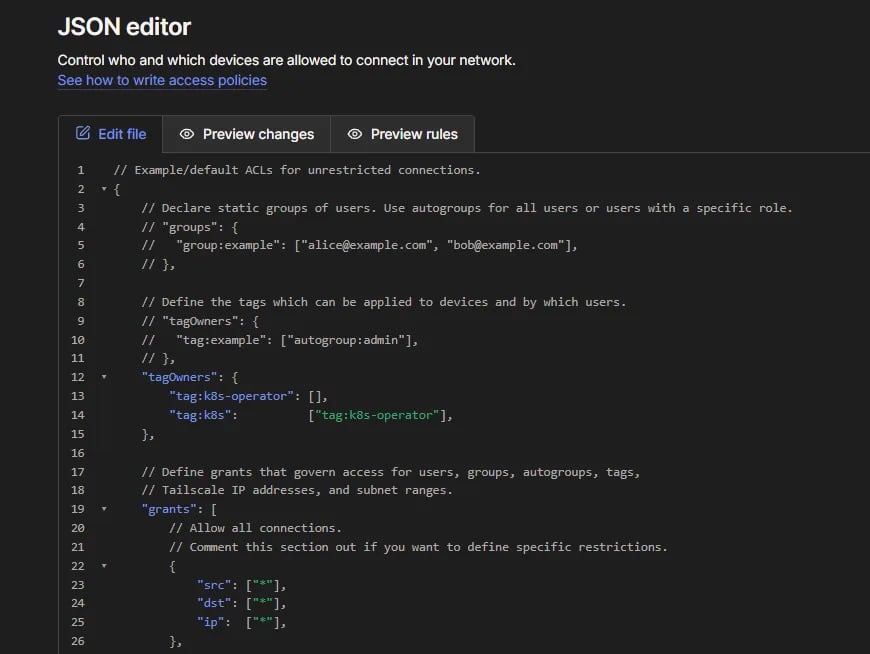Click the commented "tagOwners": { line 9
Image resolution: width=870 pixels, height=654 pixels.
[200, 321]
